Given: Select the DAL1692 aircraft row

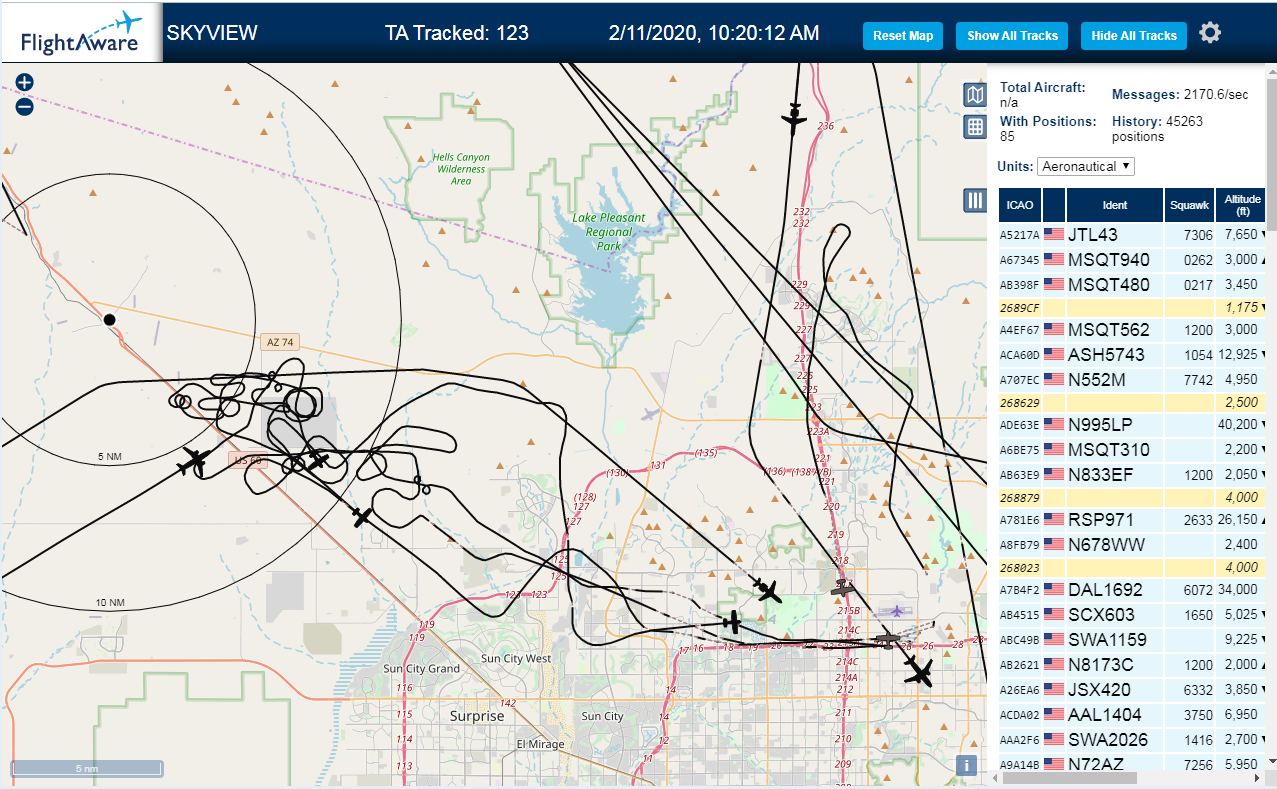Looking at the screenshot, I should pyautogui.click(x=1132, y=589).
